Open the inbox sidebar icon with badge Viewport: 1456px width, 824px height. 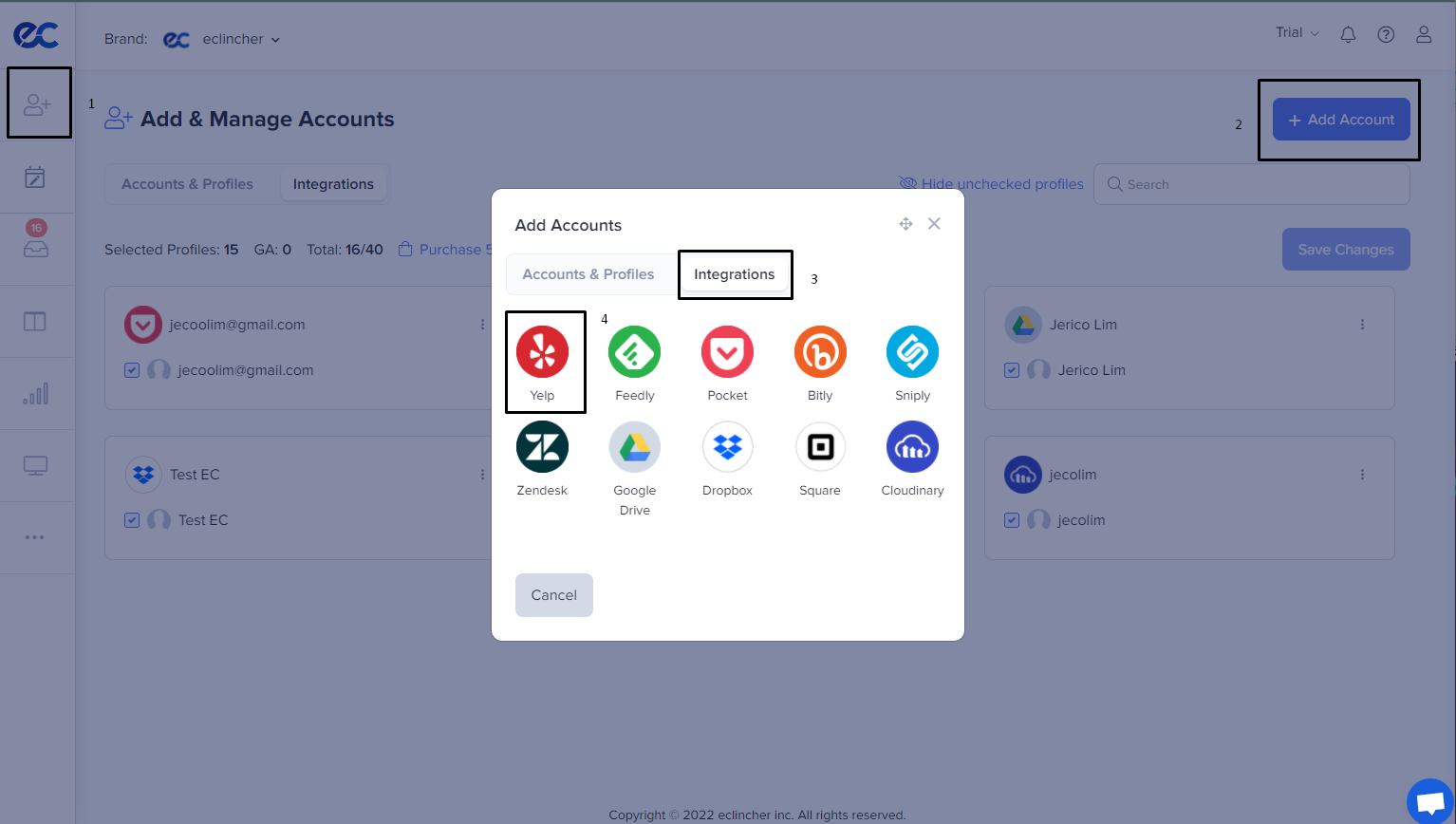click(36, 249)
